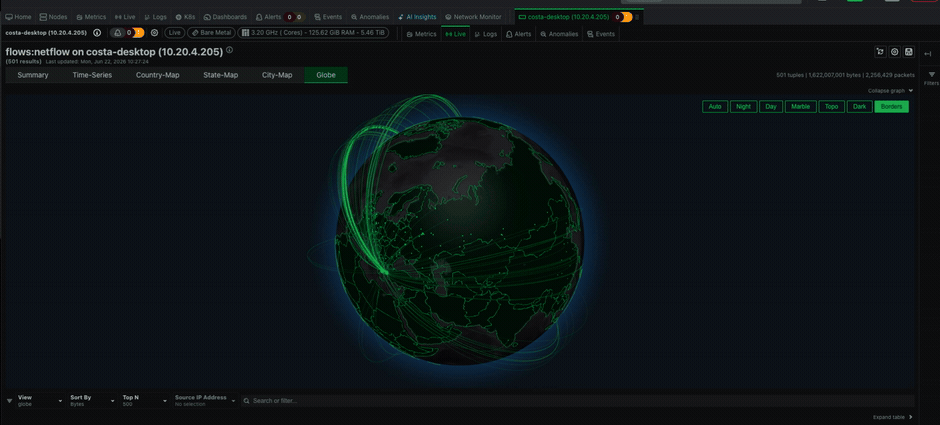
Task: Click node alert bell counter pill
Action: click(x=127, y=33)
